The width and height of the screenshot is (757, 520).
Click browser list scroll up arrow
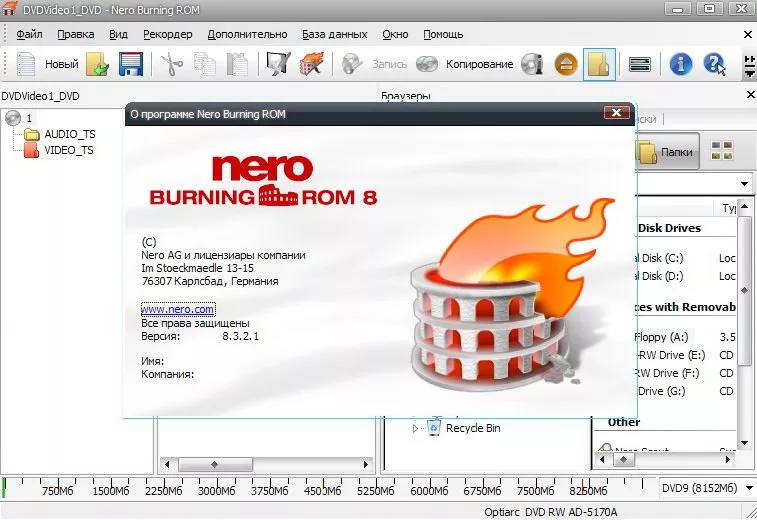(x=745, y=207)
